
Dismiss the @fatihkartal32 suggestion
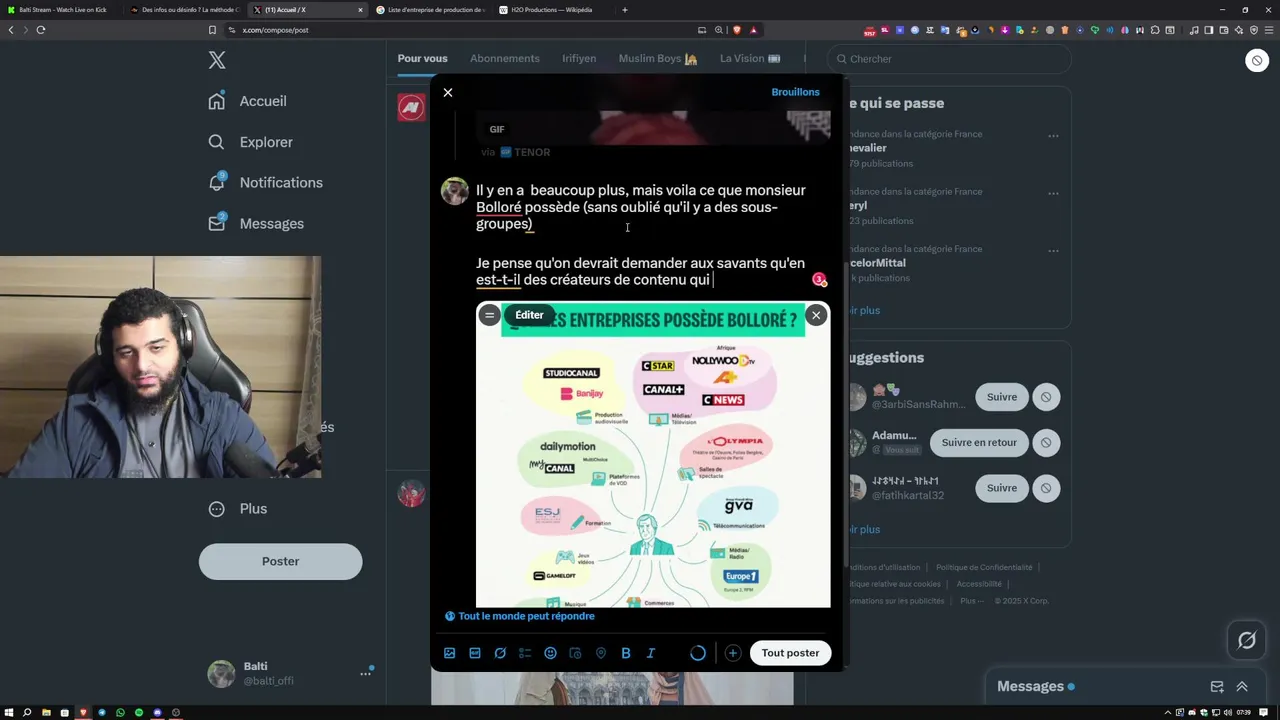(x=1046, y=488)
